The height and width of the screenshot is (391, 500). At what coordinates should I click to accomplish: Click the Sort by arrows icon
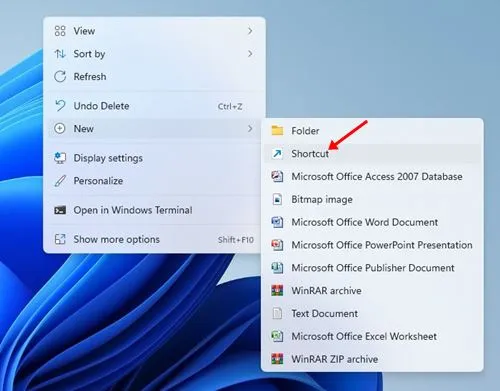[x=60, y=54]
